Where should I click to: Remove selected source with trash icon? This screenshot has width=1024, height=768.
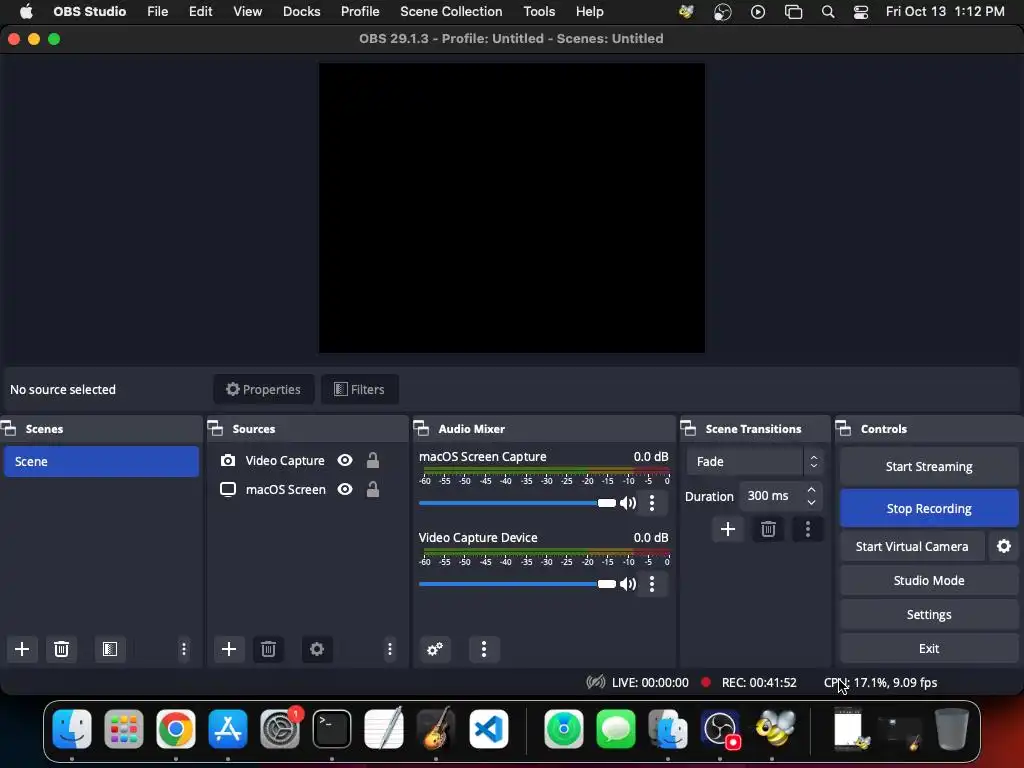click(x=268, y=648)
